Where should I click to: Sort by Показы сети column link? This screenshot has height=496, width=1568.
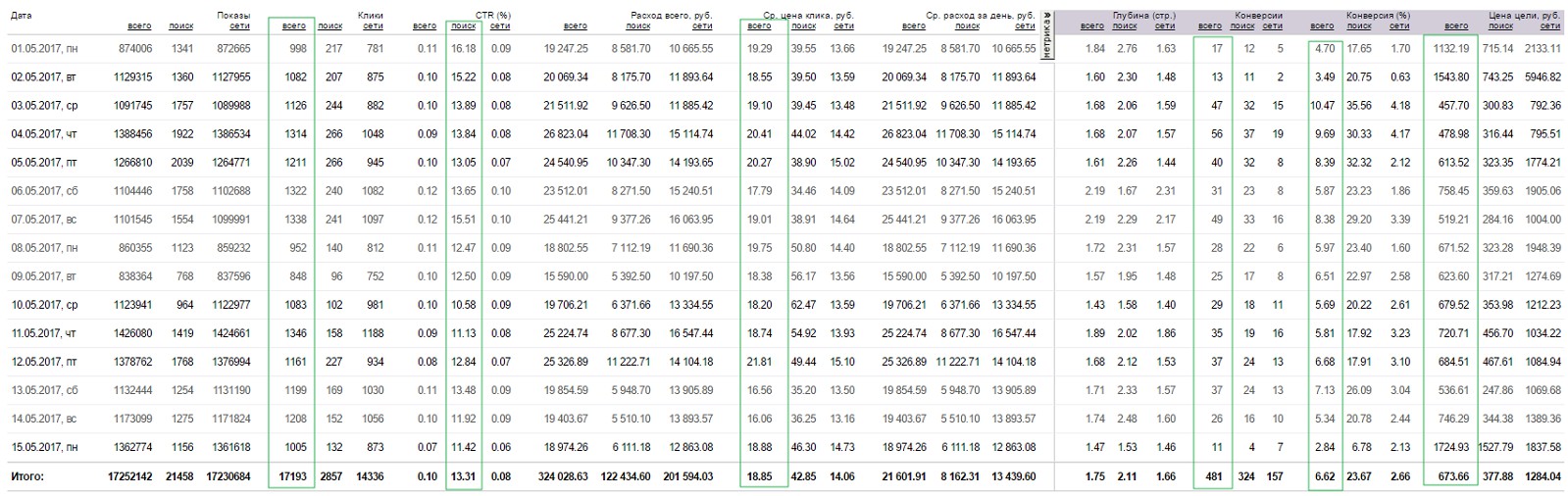(240, 26)
